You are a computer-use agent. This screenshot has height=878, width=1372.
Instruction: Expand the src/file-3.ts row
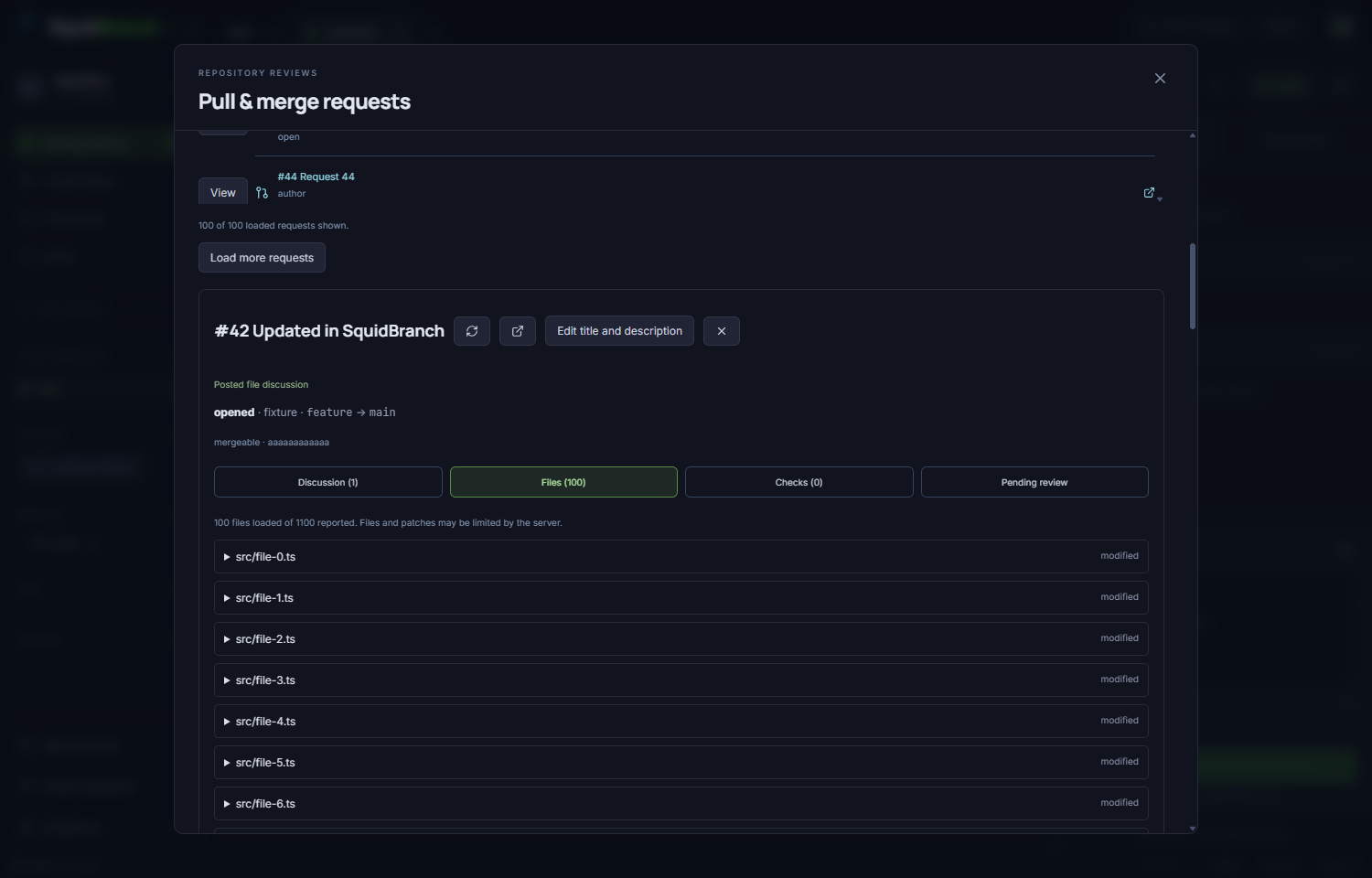coord(681,680)
